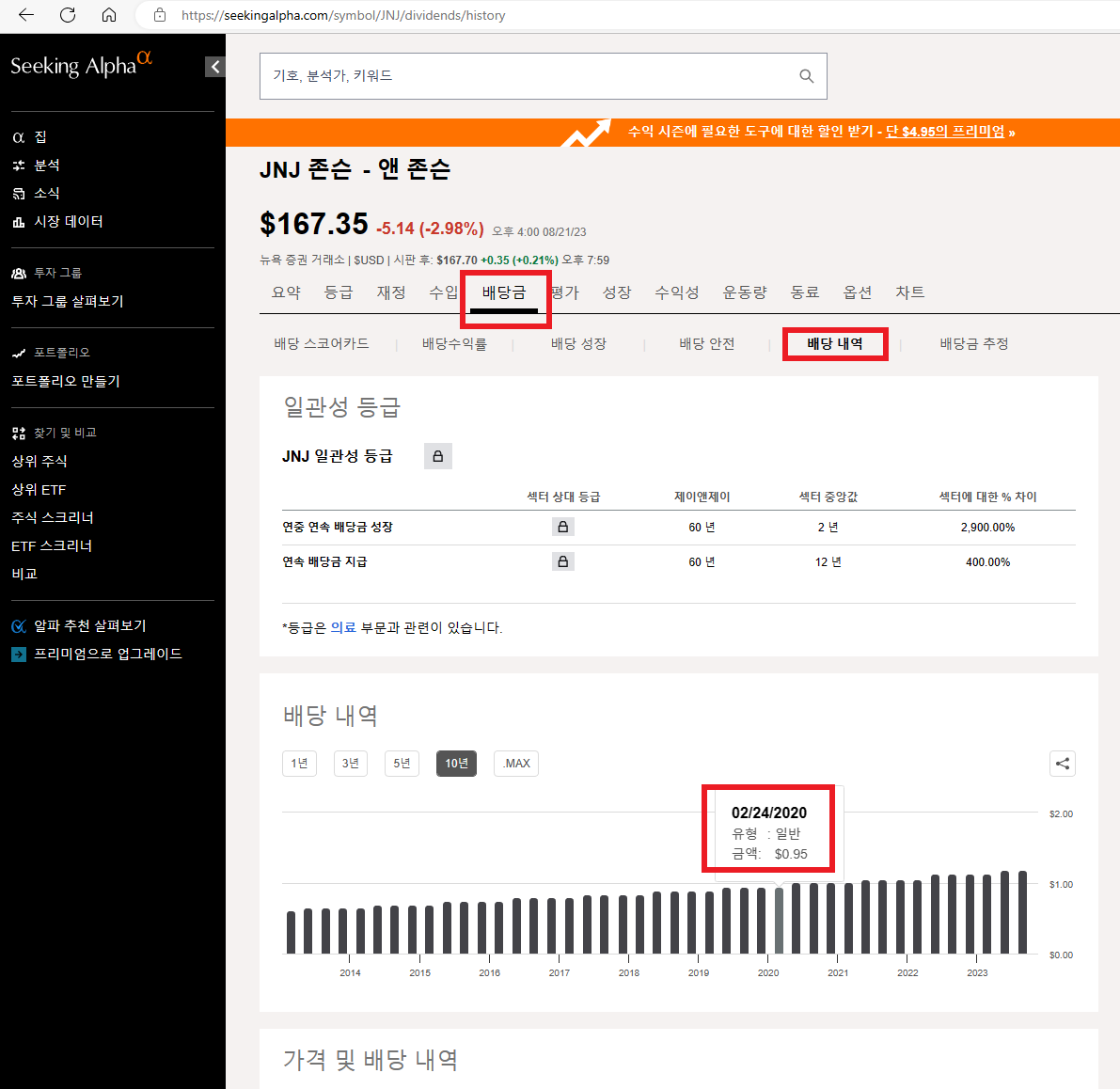The width and height of the screenshot is (1120, 1089).
Task: Open the $4.95 premium discount banner link
Action: pyautogui.click(x=944, y=132)
